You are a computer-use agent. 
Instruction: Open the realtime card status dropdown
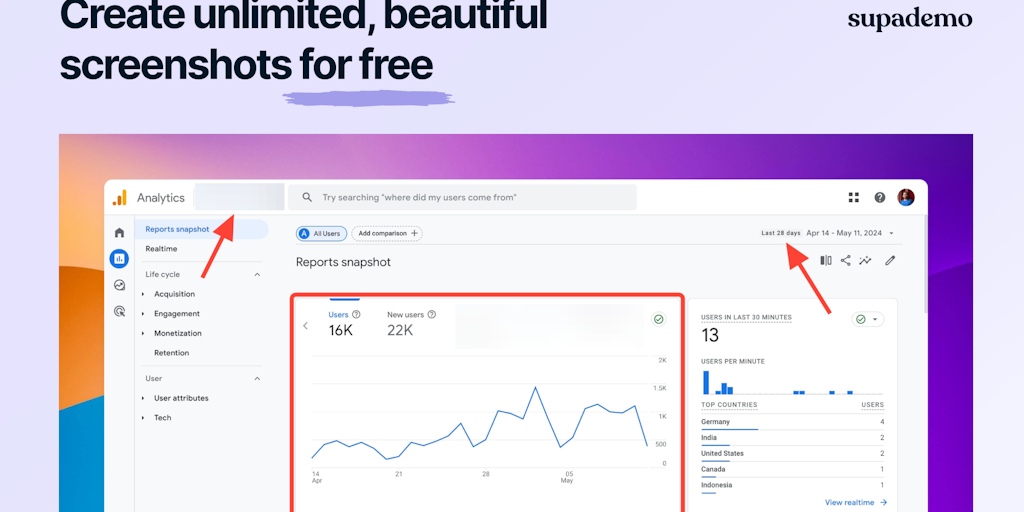867,319
